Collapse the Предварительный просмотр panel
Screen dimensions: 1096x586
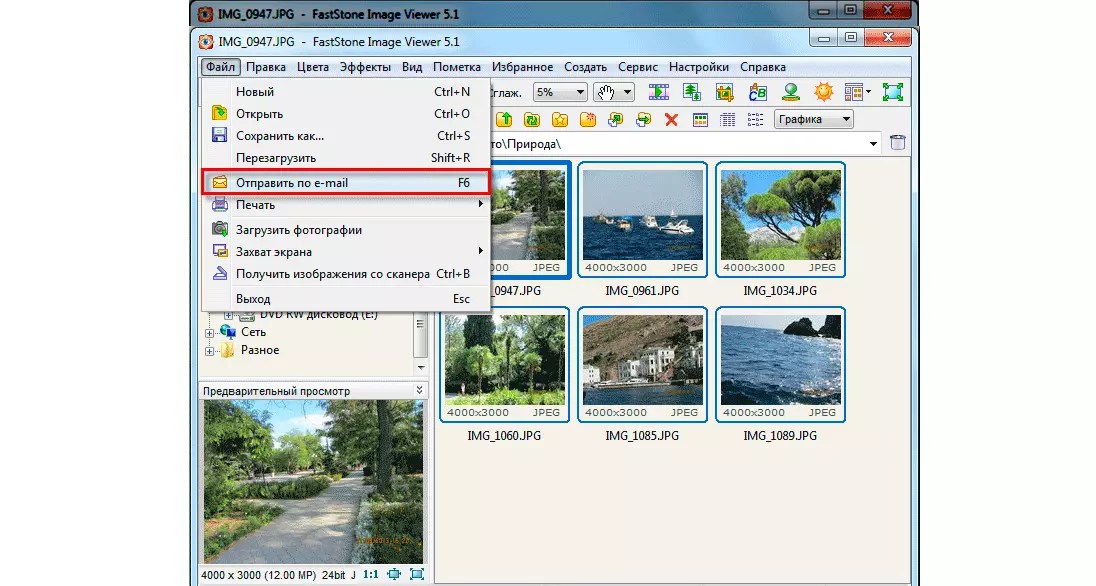pyautogui.click(x=420, y=390)
